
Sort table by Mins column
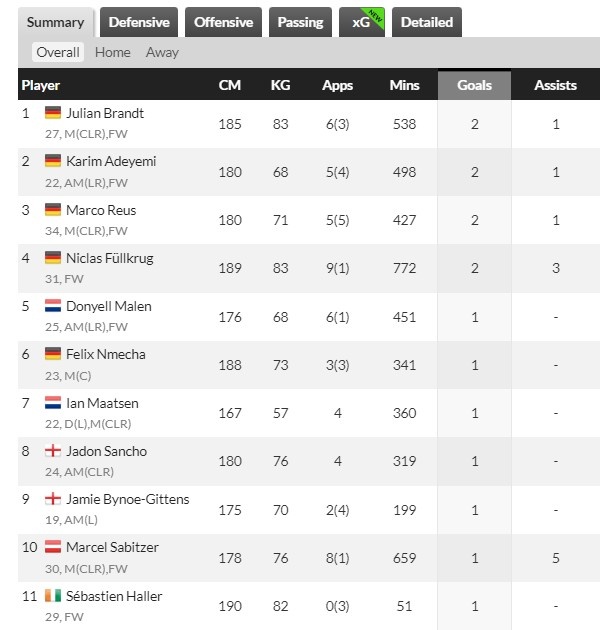pyautogui.click(x=404, y=85)
